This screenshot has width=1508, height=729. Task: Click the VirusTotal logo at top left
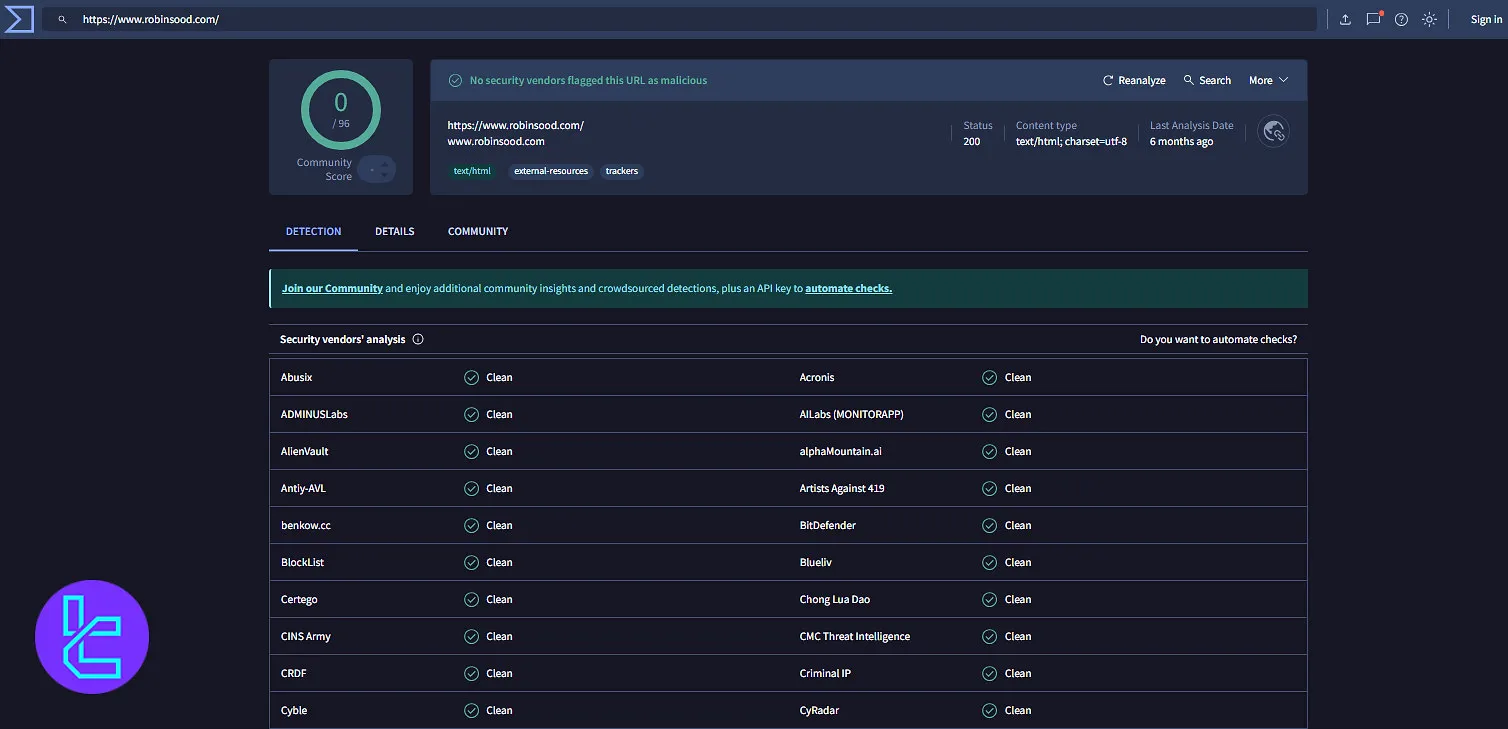click(19, 18)
